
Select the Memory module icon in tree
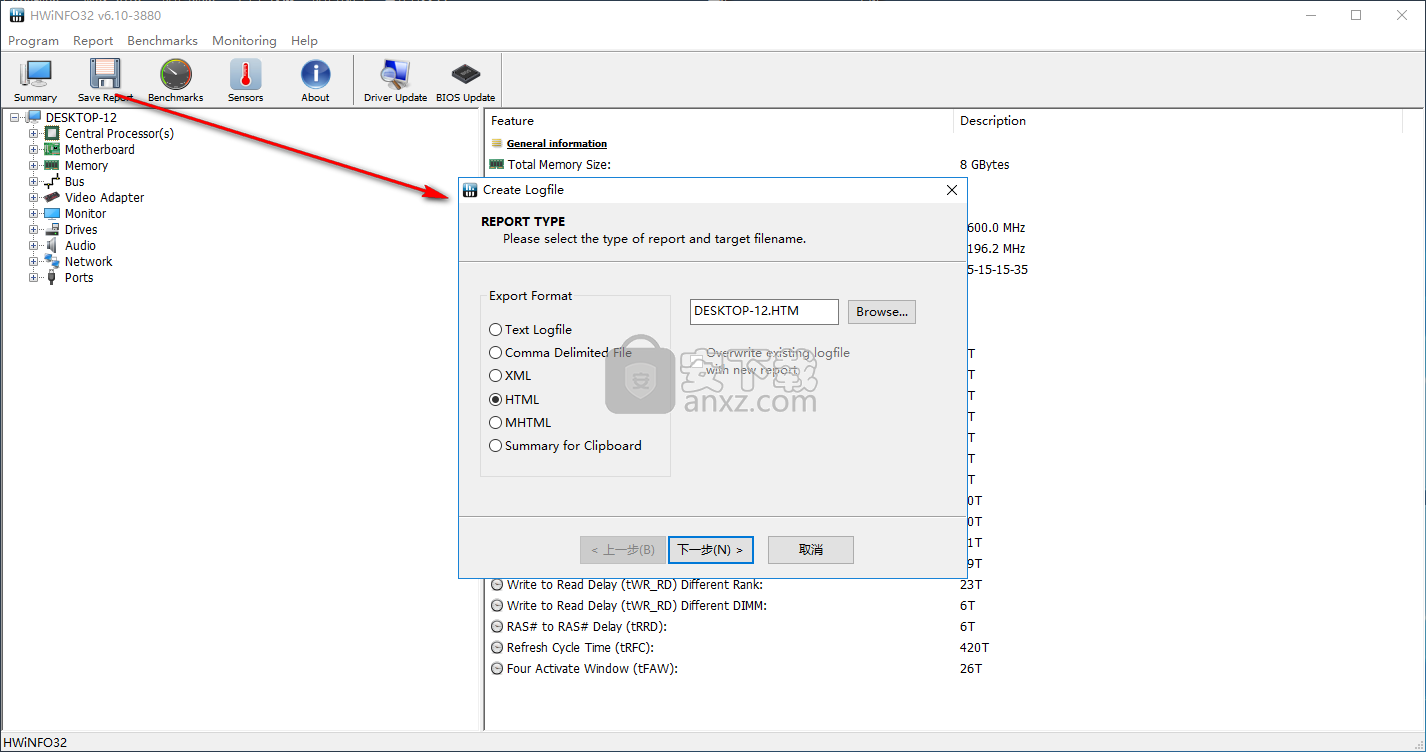pos(52,165)
